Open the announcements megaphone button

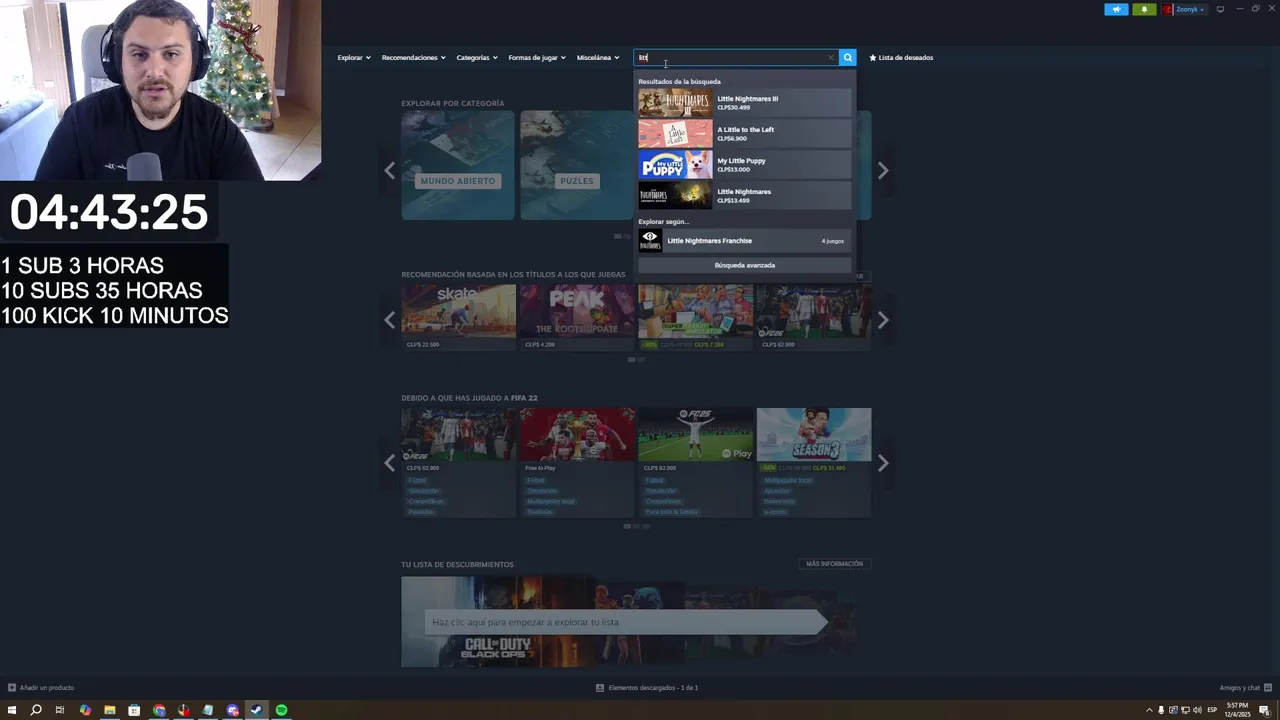pos(1116,9)
